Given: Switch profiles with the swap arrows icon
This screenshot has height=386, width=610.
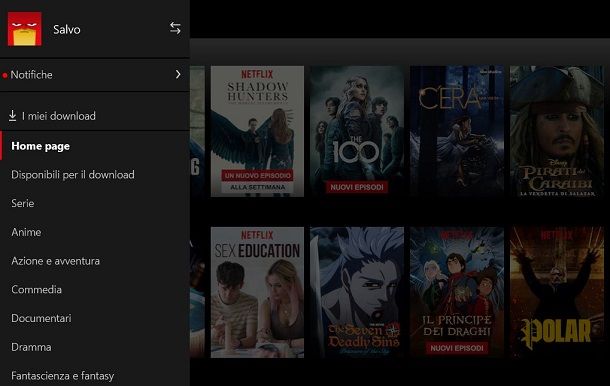Looking at the screenshot, I should pos(175,28).
